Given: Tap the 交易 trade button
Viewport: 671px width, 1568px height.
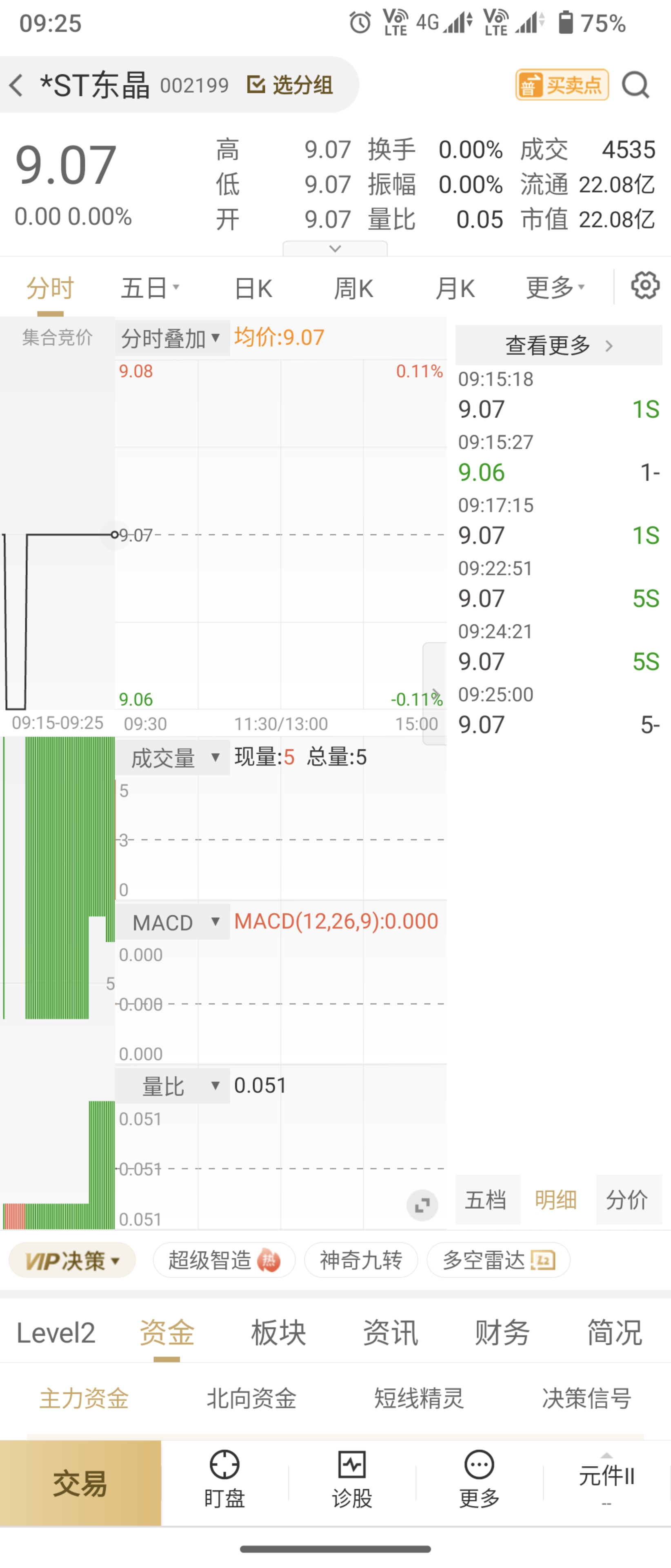Looking at the screenshot, I should point(80,1483).
